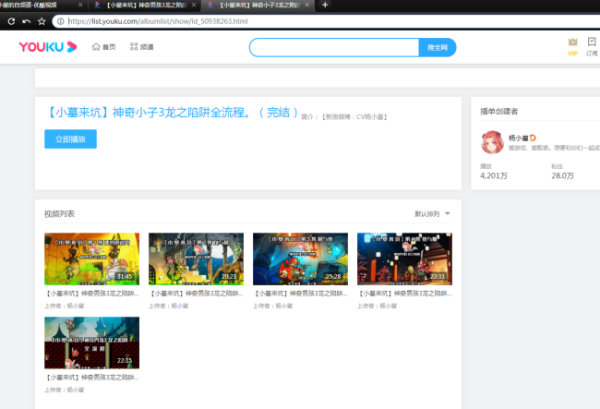Click the VIP crown icon
The height and width of the screenshot is (409, 600).
click(573, 43)
